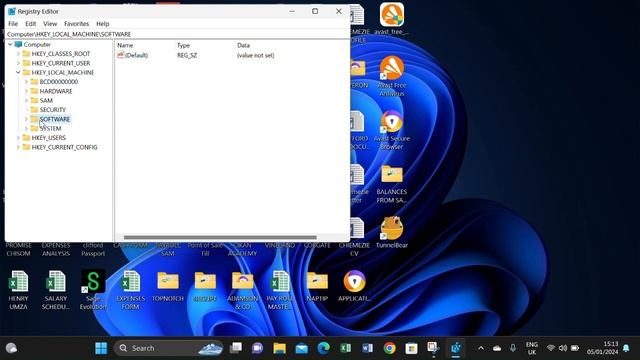
Task: Launch Excel from the taskbar
Action: pos(346,348)
